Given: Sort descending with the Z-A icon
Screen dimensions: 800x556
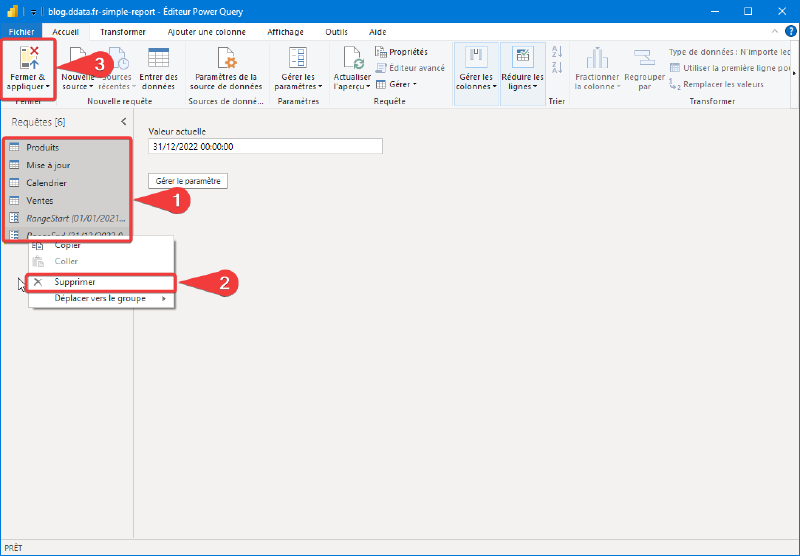Looking at the screenshot, I should coord(557,67).
